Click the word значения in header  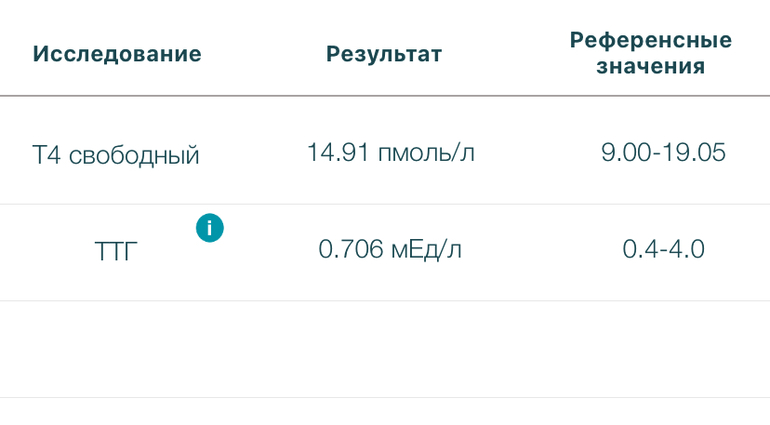(651, 67)
